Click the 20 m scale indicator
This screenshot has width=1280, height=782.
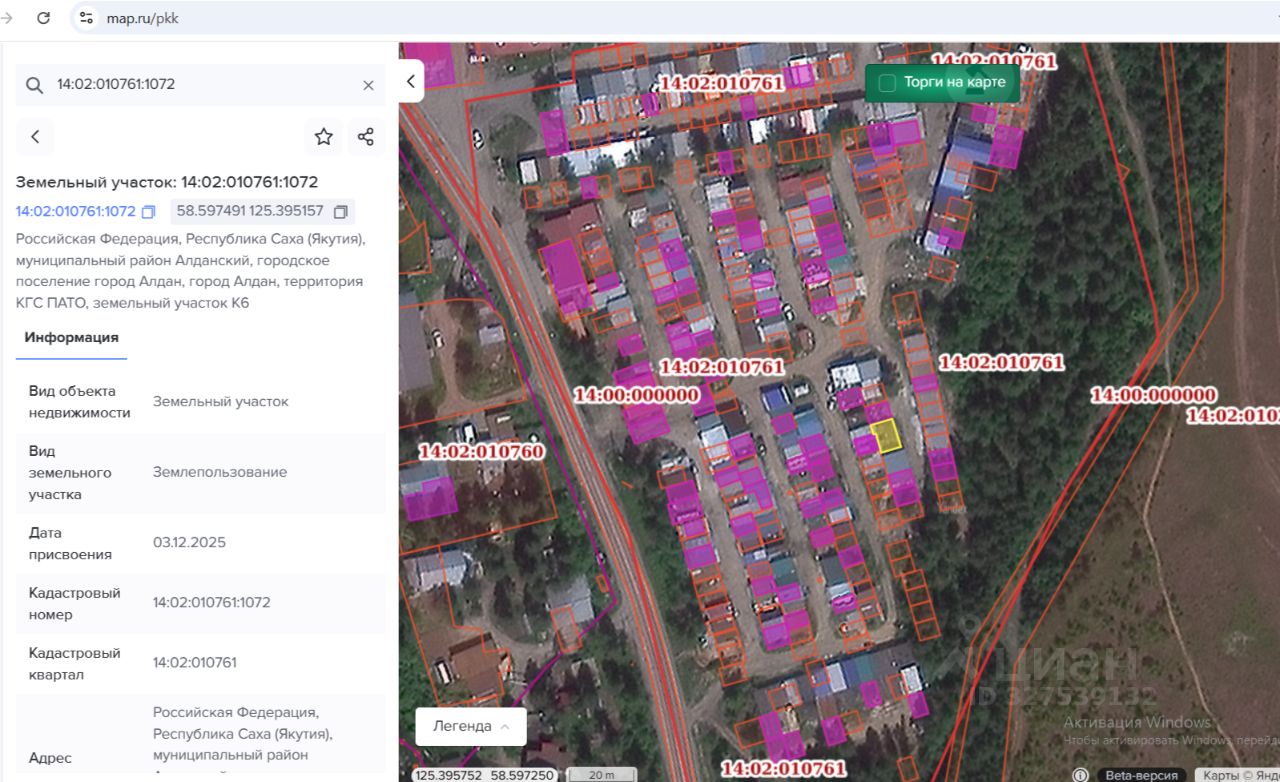602,775
